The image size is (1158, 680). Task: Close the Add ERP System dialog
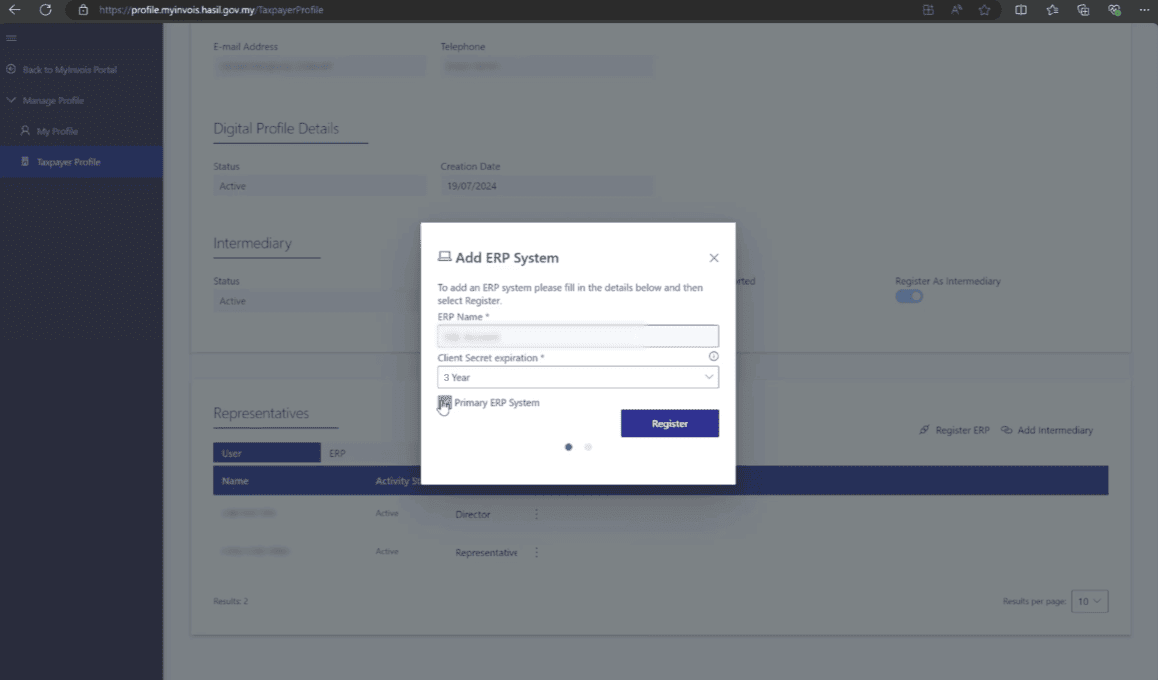pos(713,258)
